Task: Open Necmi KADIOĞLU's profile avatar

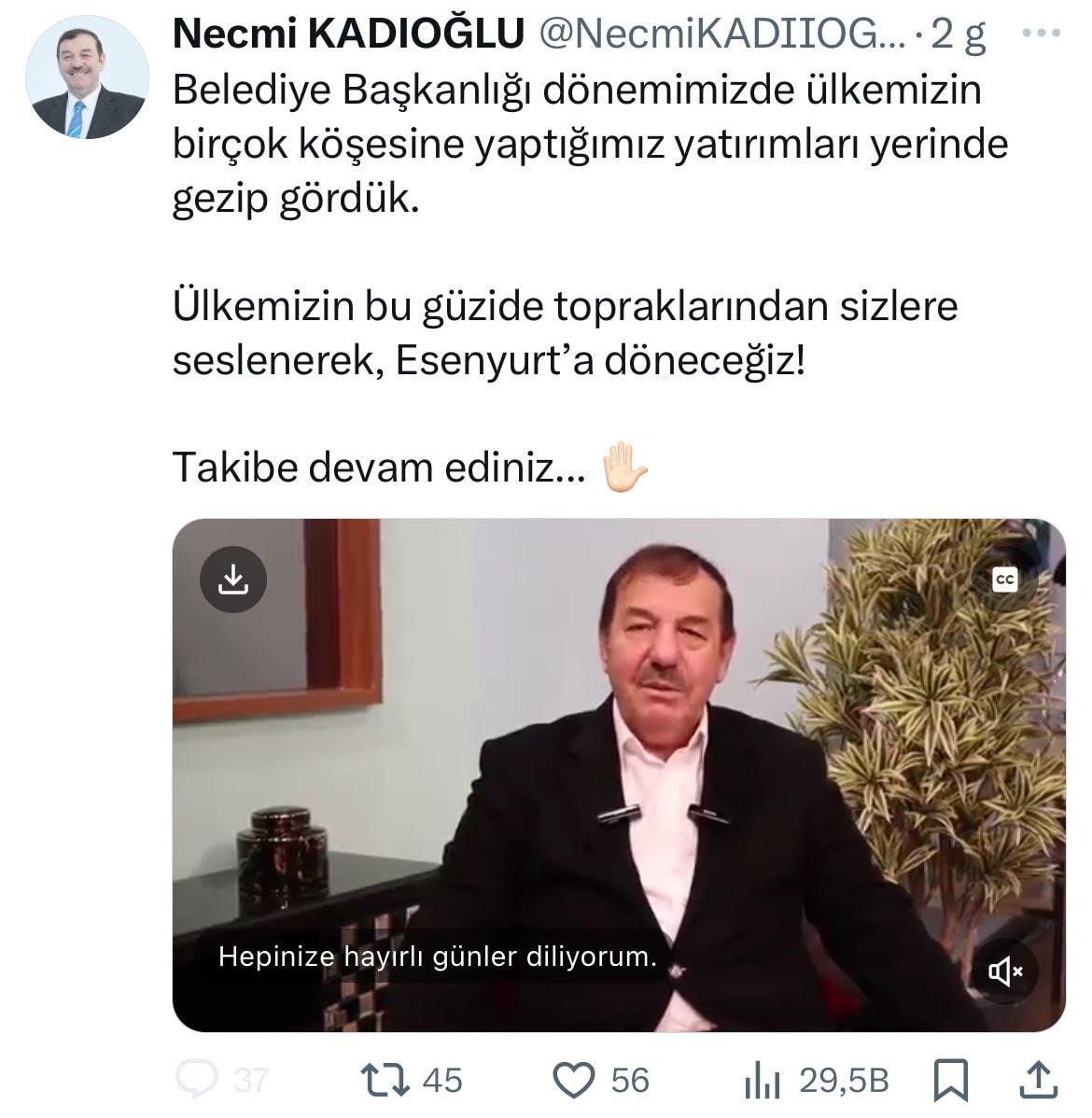Action: [87, 77]
